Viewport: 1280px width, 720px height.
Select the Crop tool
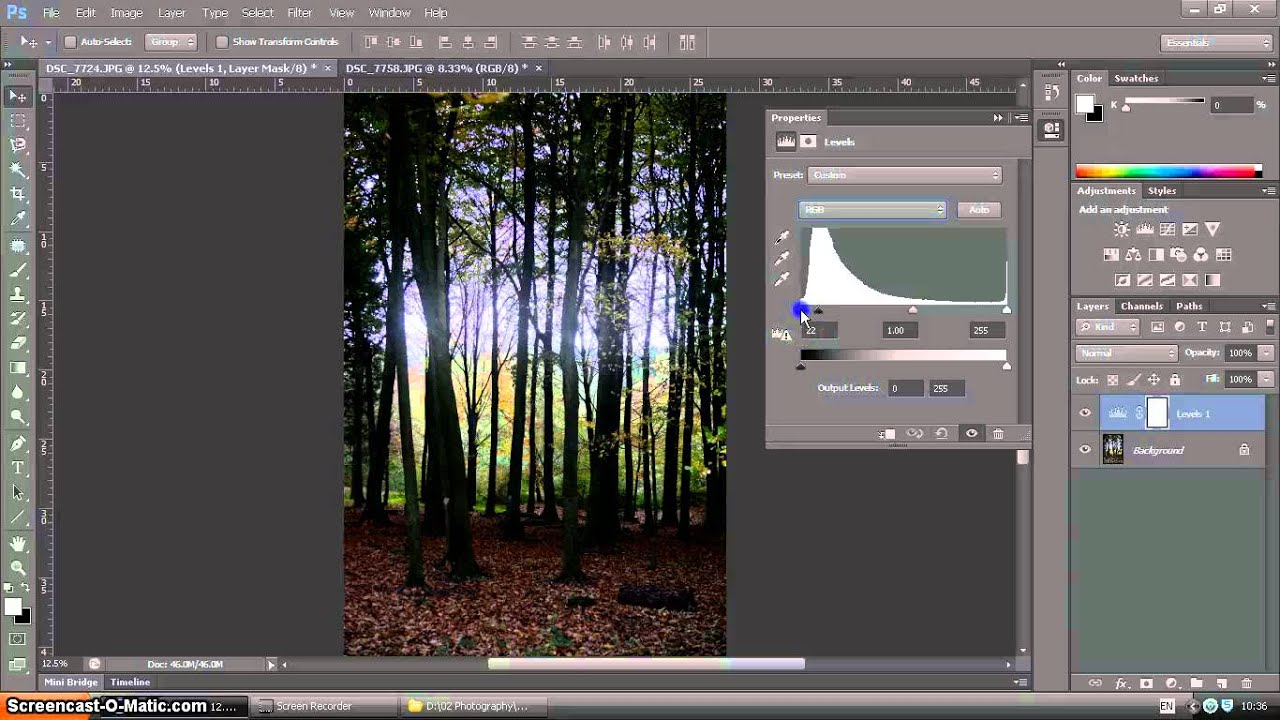pyautogui.click(x=18, y=194)
